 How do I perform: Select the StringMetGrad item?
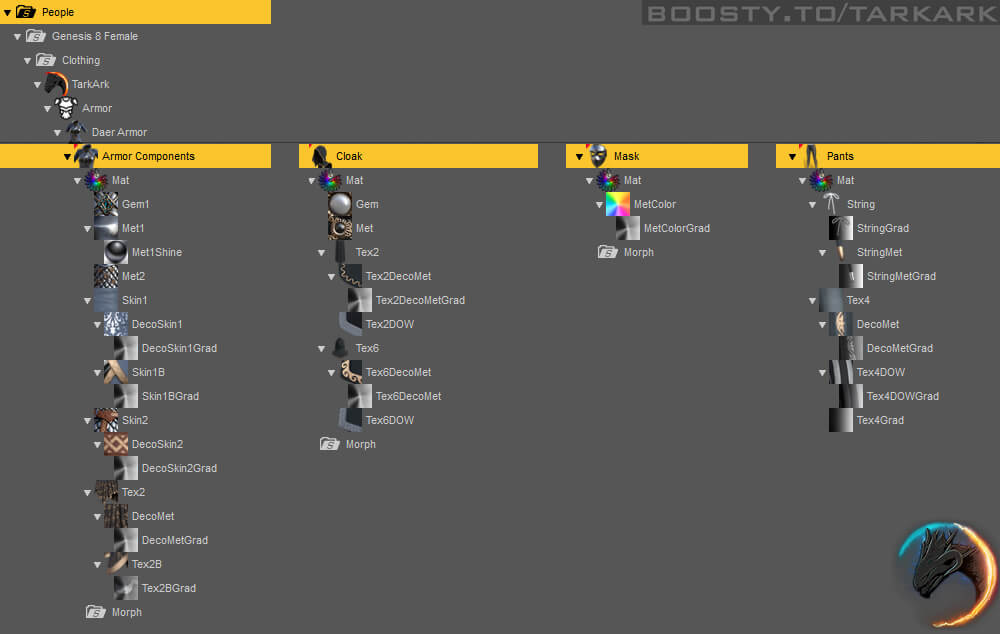[x=900, y=276]
